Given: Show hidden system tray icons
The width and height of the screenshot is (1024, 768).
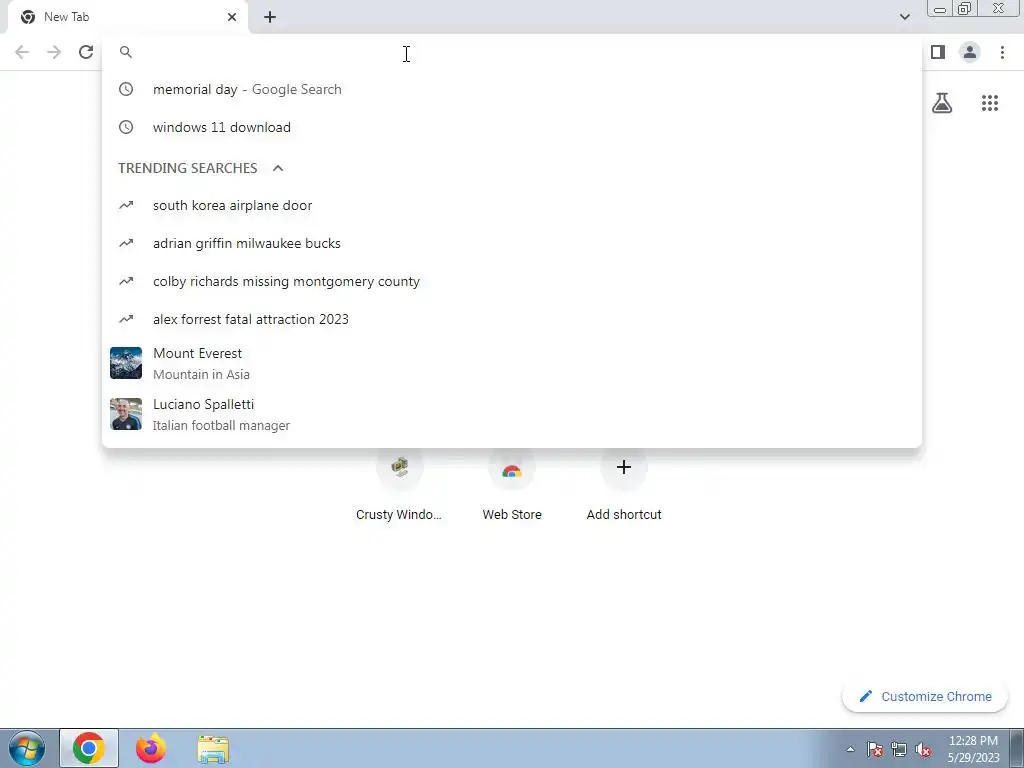Looking at the screenshot, I should [850, 749].
